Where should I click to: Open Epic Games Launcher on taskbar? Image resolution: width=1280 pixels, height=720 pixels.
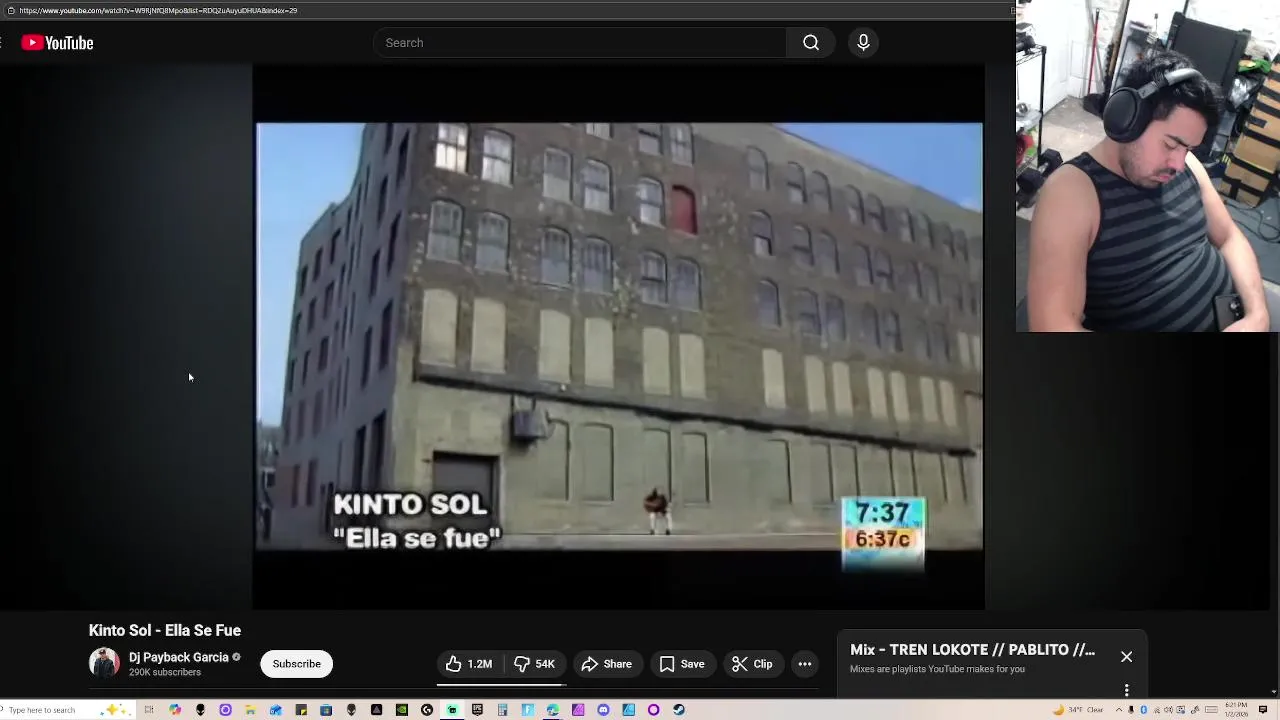[477, 710]
